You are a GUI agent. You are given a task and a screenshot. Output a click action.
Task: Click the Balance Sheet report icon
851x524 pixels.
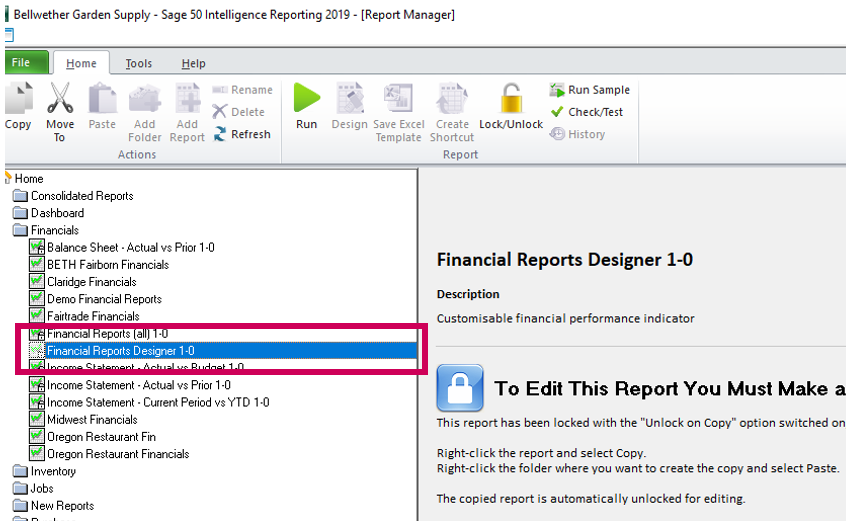pyautogui.click(x=37, y=248)
